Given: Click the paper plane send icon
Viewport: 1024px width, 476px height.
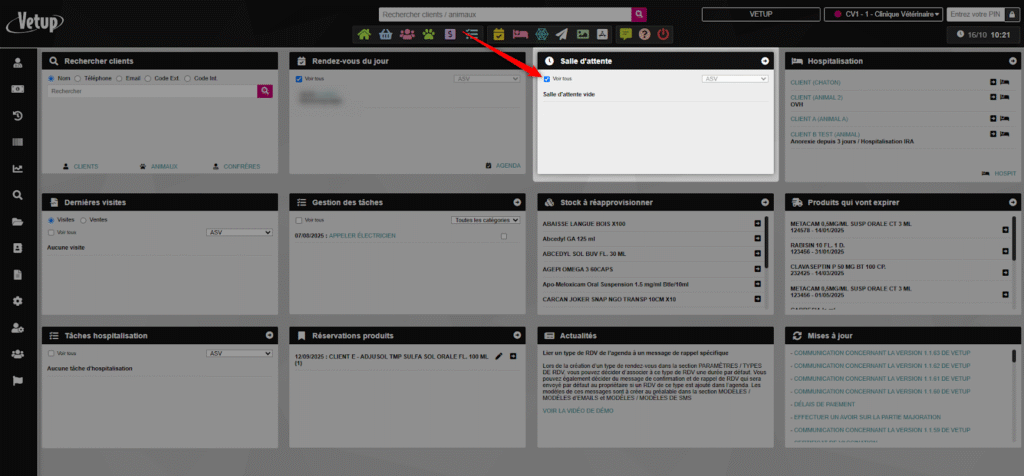Looking at the screenshot, I should (x=564, y=34).
